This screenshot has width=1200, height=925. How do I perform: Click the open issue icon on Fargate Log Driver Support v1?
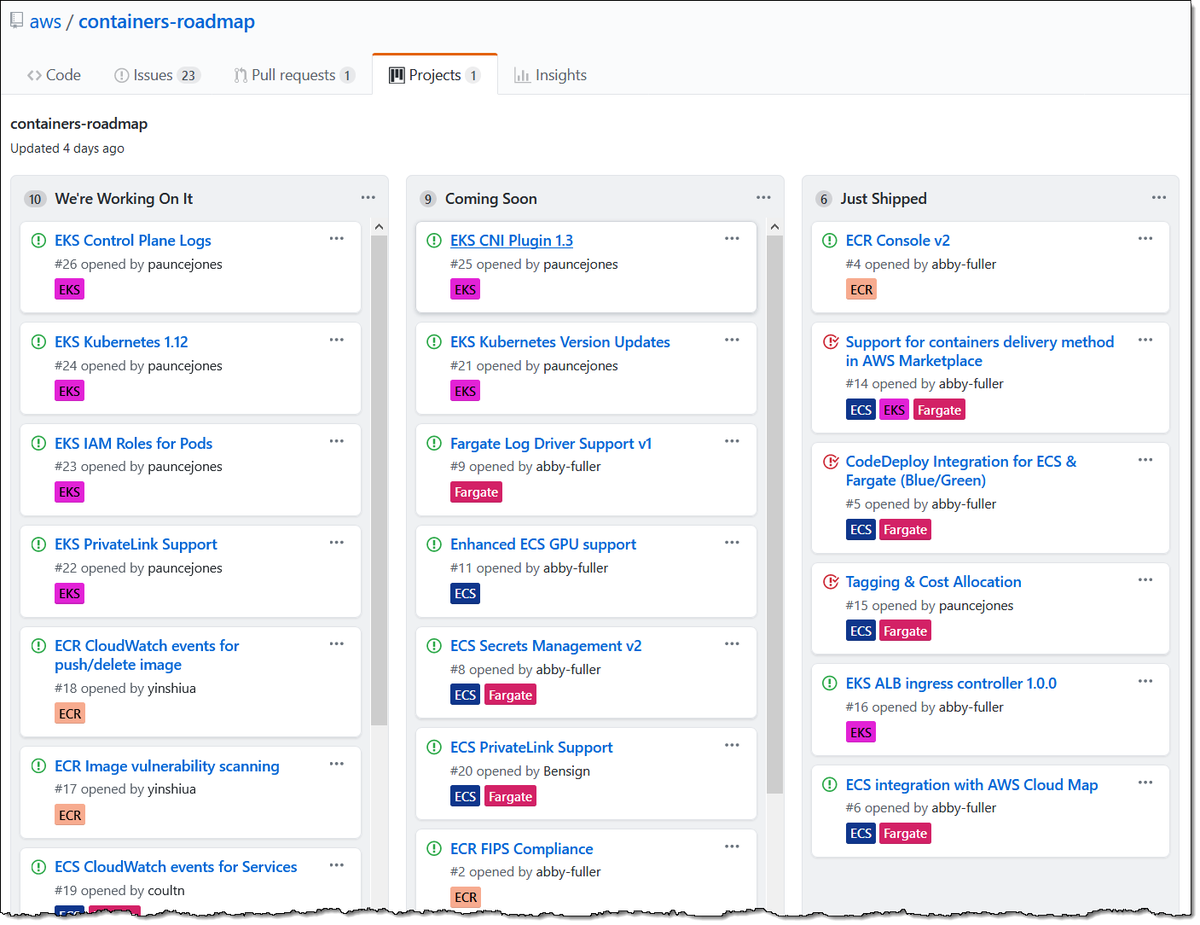tap(434, 443)
